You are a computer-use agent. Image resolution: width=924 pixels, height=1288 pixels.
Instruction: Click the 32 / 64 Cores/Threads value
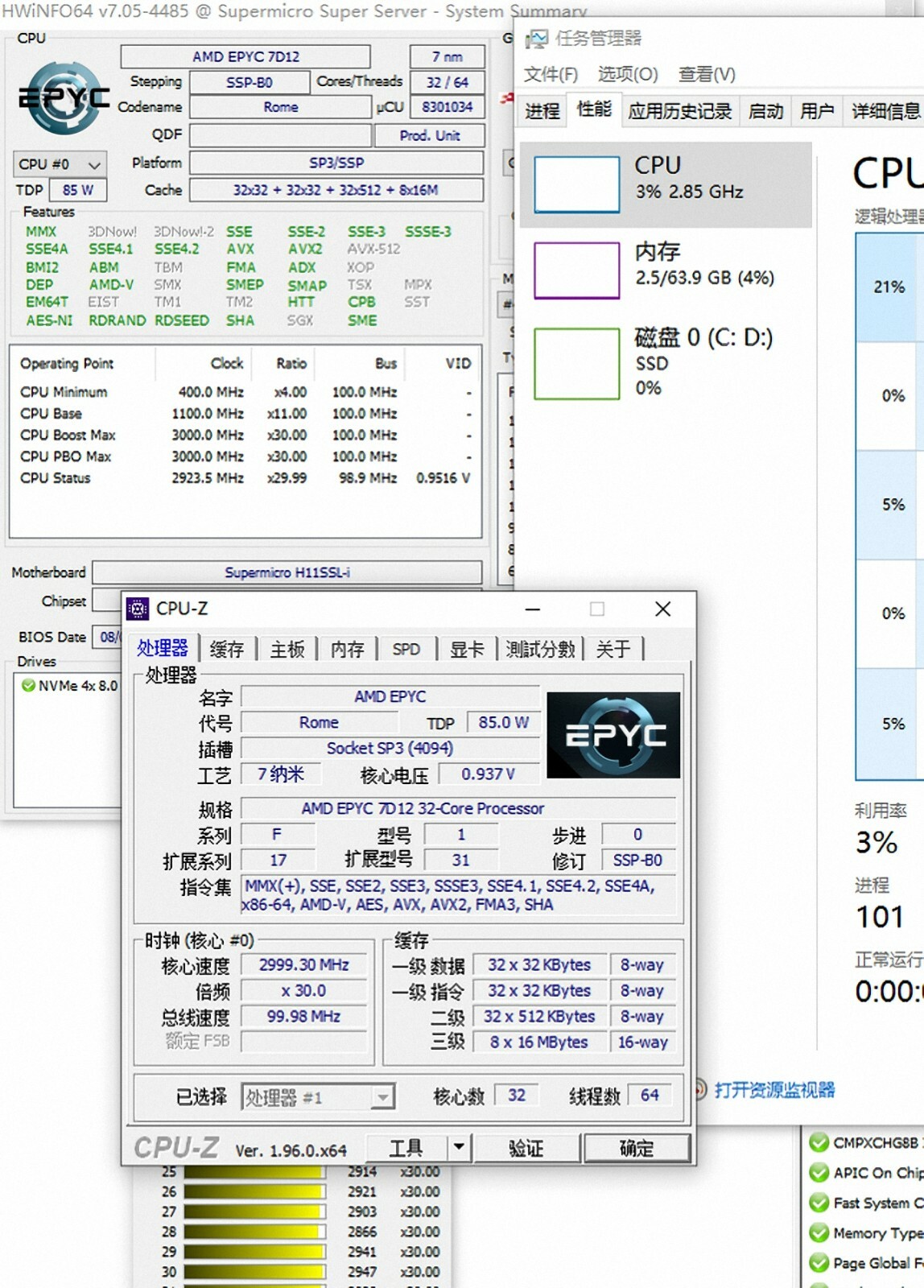click(x=448, y=82)
